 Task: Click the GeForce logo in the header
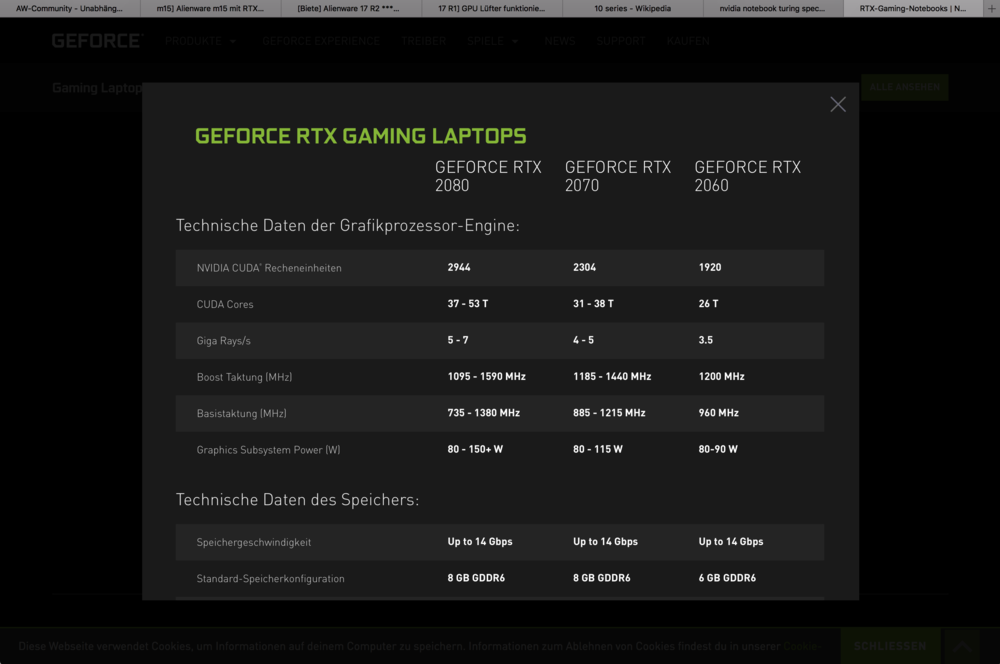click(97, 41)
